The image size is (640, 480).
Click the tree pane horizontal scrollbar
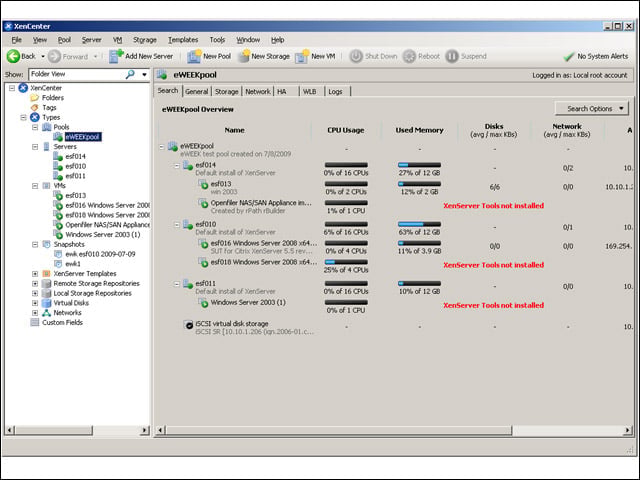(x=53, y=430)
